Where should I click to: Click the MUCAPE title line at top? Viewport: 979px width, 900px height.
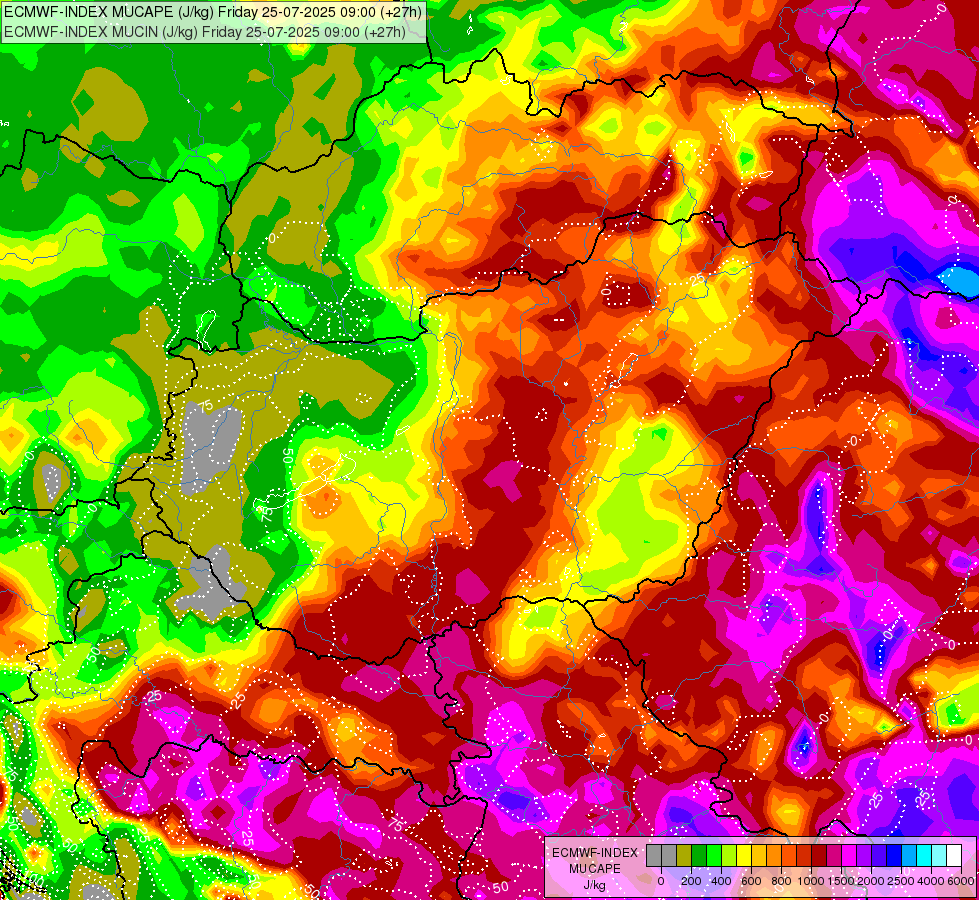pyautogui.click(x=213, y=11)
